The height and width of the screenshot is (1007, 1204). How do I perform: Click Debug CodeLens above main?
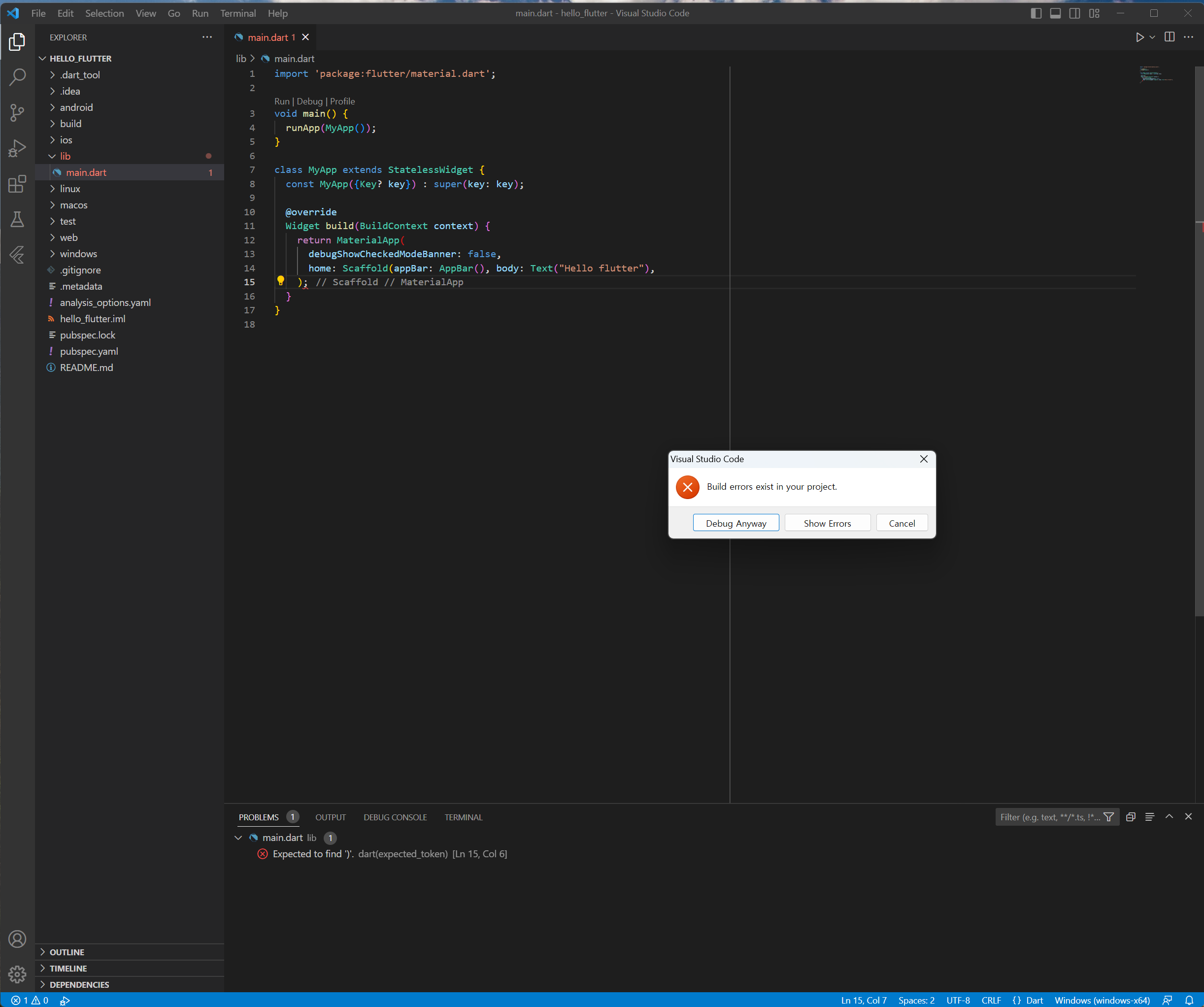coord(309,101)
